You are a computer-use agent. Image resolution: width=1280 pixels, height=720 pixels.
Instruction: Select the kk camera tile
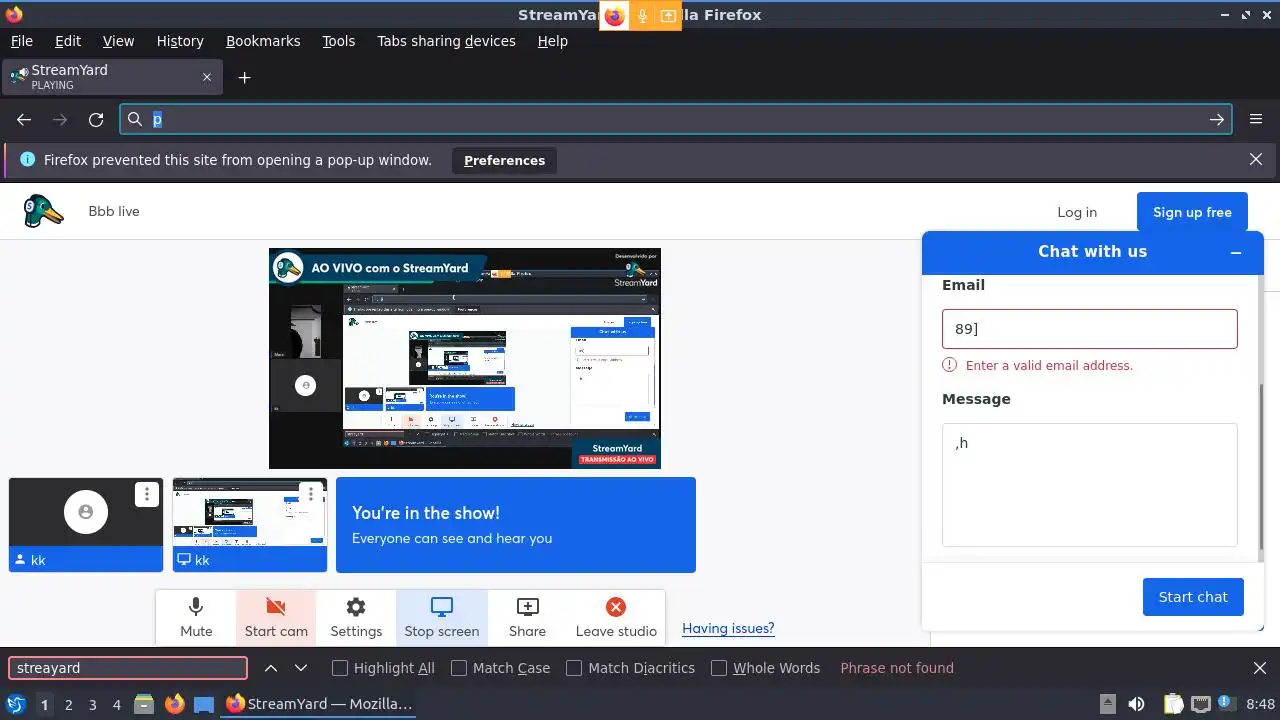click(x=86, y=525)
